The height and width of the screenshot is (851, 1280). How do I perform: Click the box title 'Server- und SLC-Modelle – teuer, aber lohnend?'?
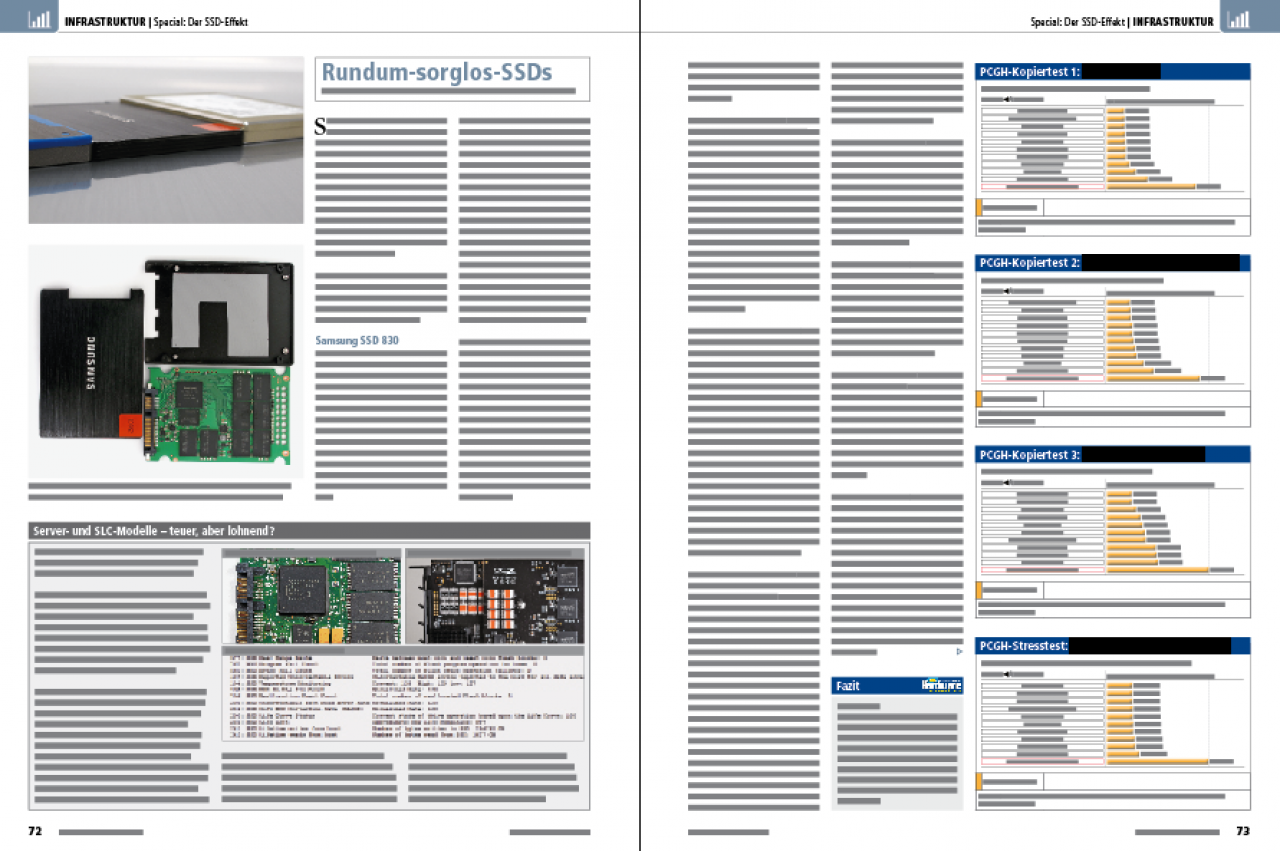click(x=153, y=531)
